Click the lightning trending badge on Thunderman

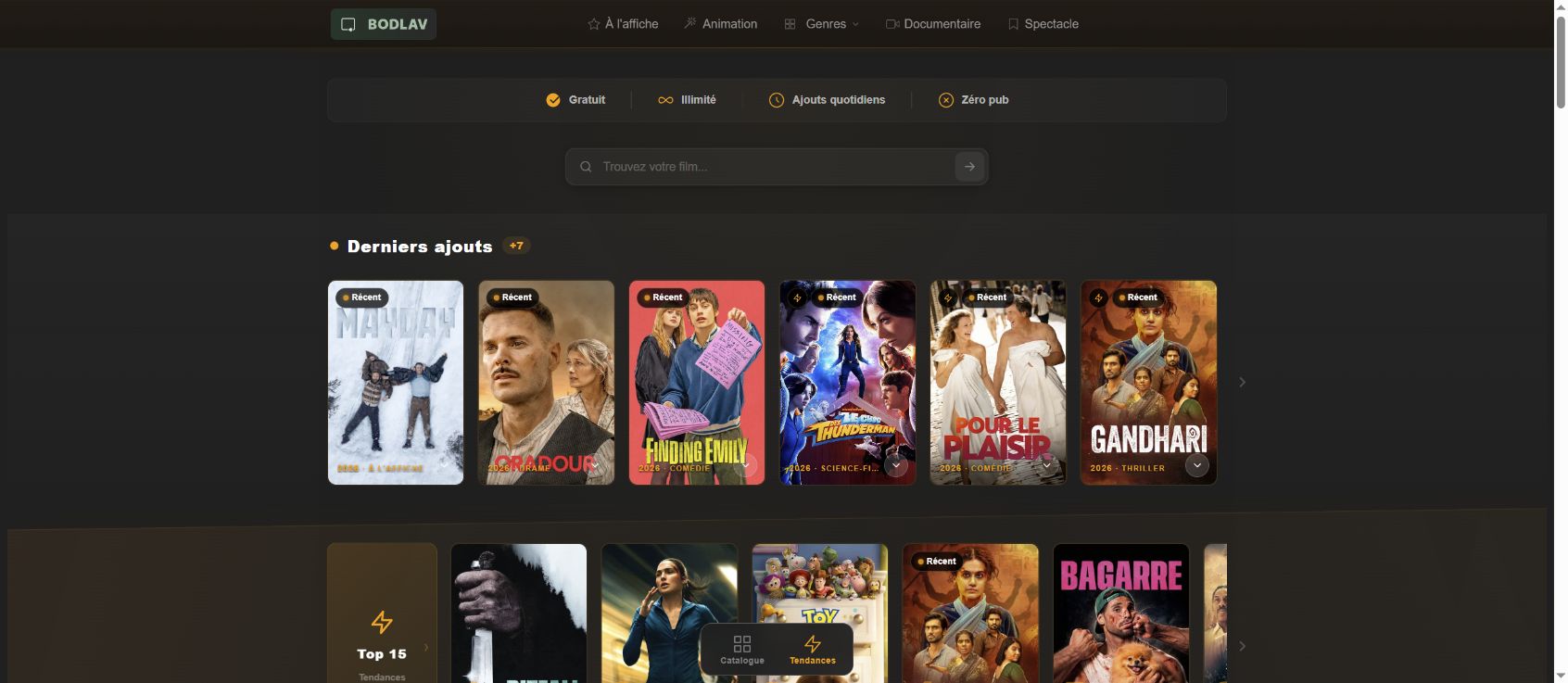(x=797, y=297)
